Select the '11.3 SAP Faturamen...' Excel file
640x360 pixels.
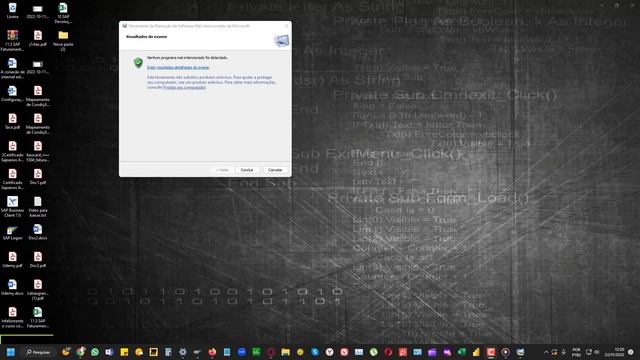(38, 318)
